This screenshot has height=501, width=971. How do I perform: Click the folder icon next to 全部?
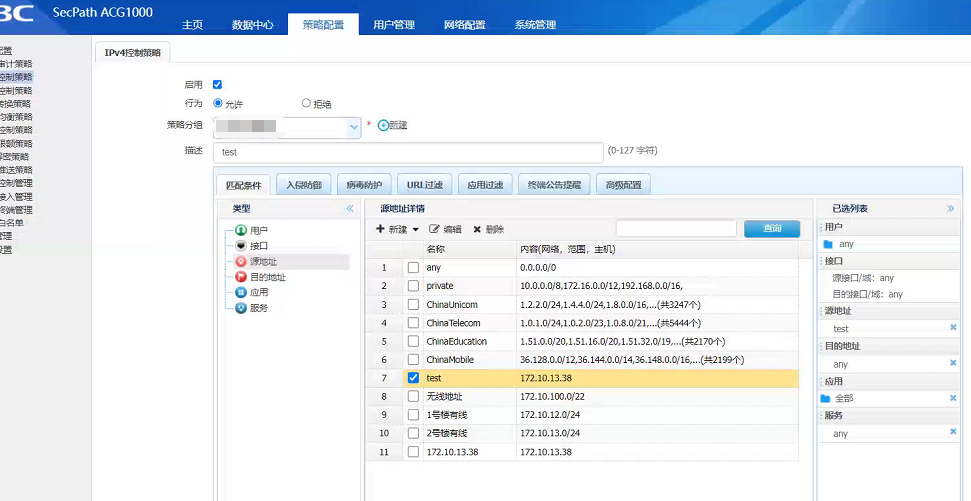coord(825,398)
